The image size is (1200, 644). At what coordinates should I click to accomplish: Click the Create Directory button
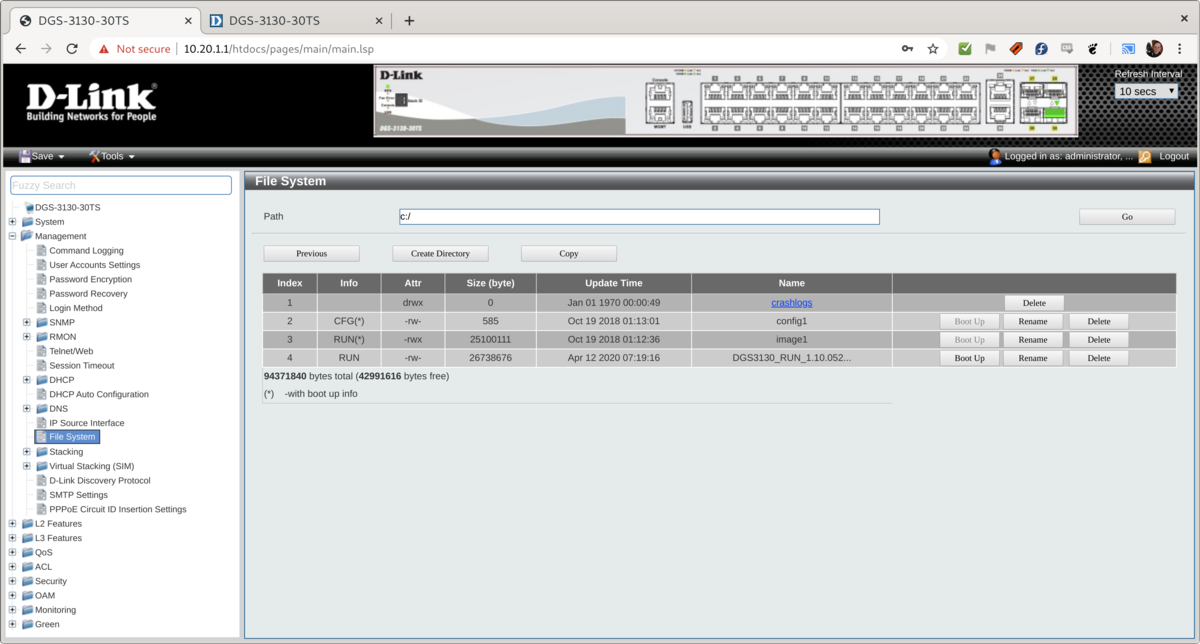pos(440,254)
